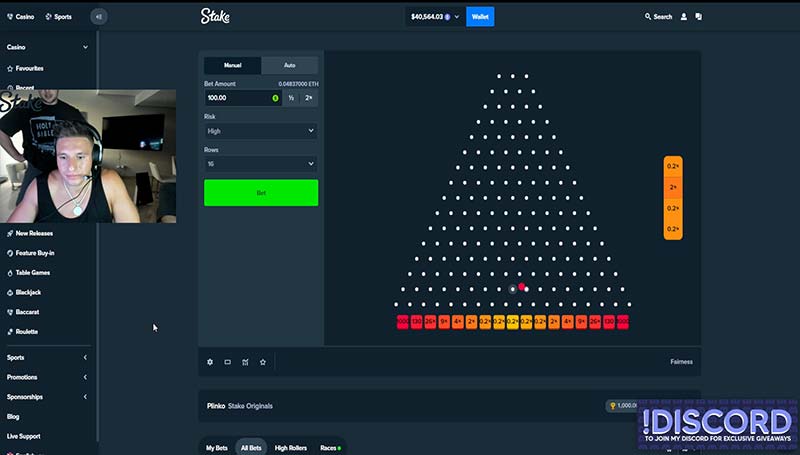The height and width of the screenshot is (455, 800).
Task: Click the blue Wallet button
Action: pos(480,17)
